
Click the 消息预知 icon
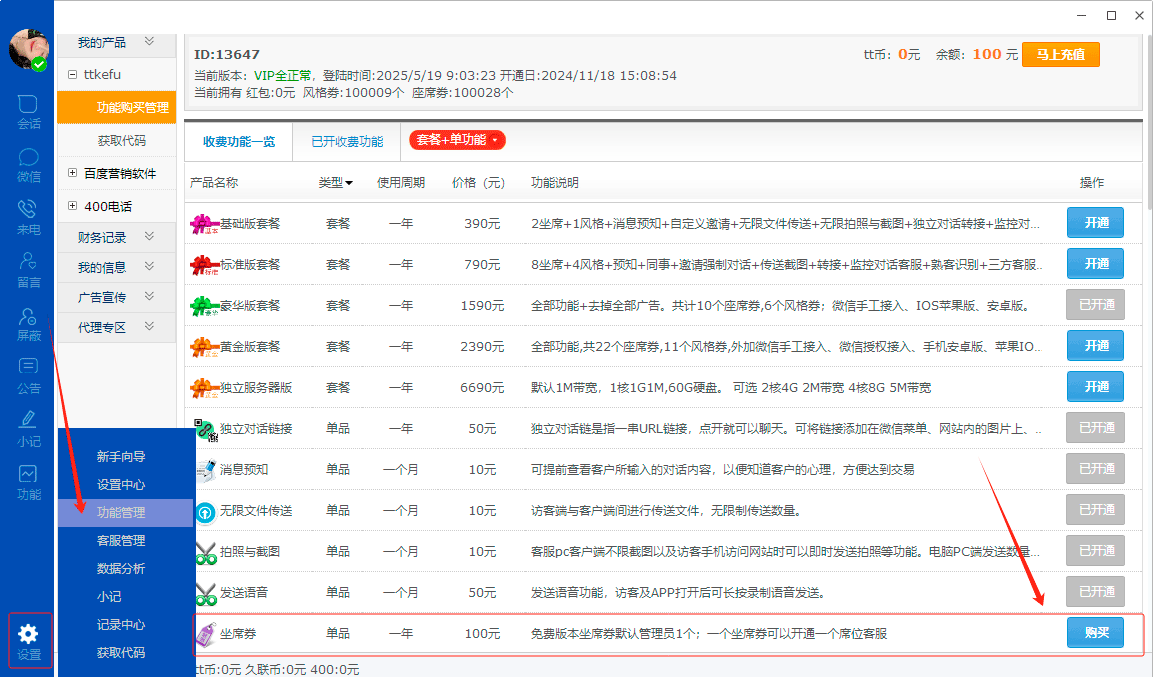click(206, 470)
